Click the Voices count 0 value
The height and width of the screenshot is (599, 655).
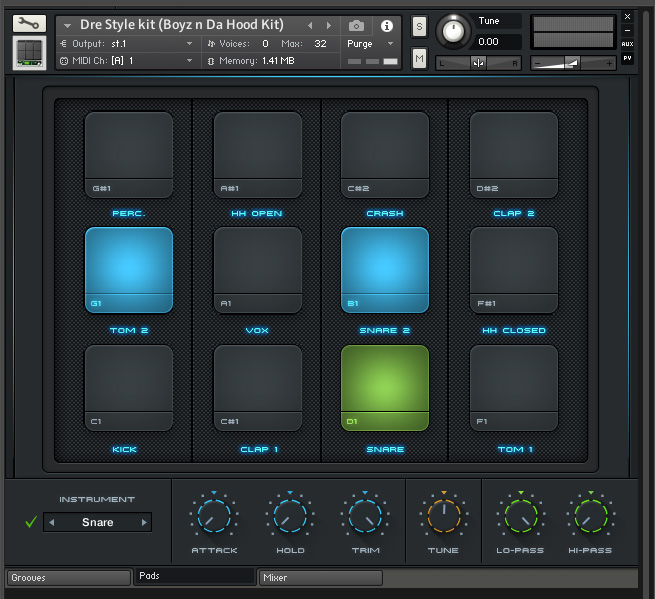click(265, 43)
